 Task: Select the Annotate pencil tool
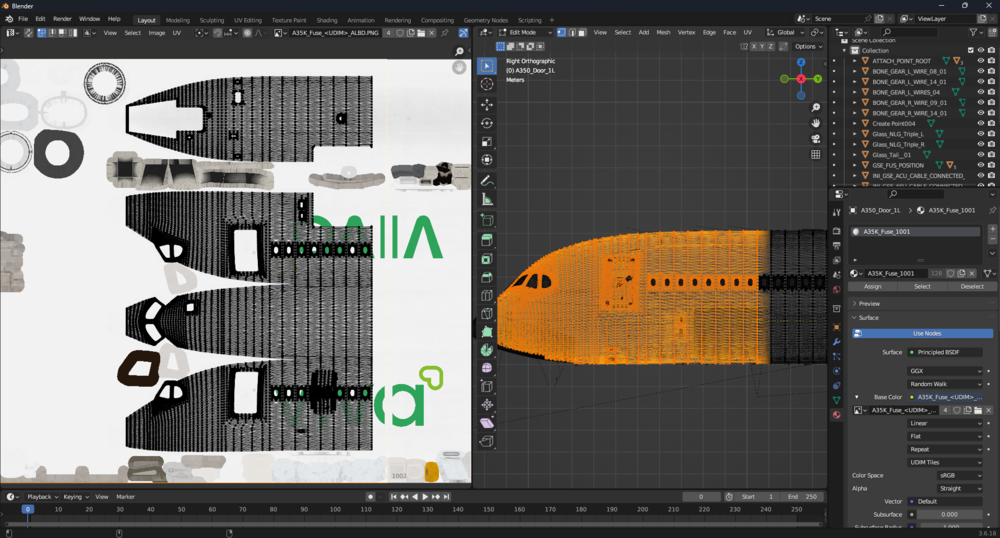click(x=487, y=180)
